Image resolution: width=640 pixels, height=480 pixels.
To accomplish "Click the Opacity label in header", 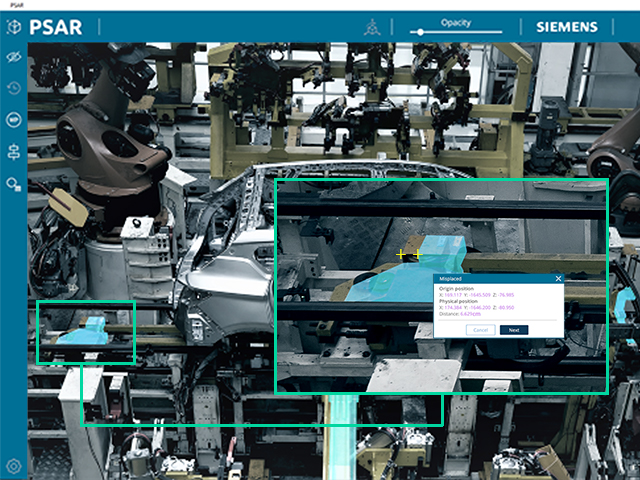I will pyautogui.click(x=456, y=22).
